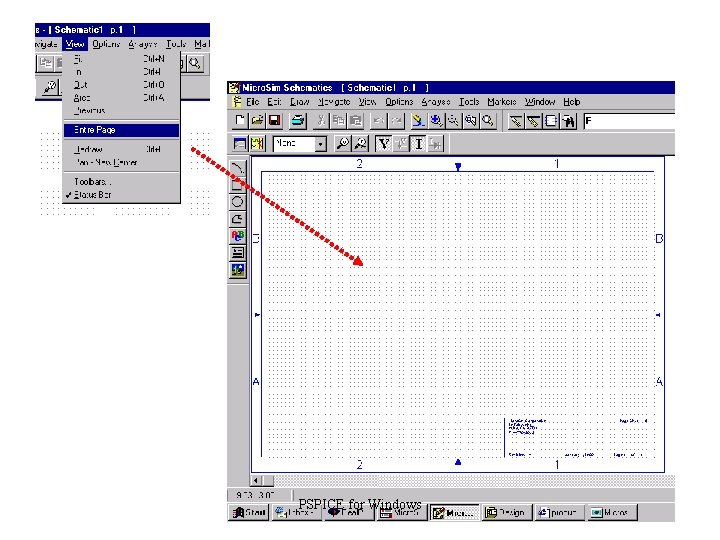Open the marker color dropdown showing None
The image size is (720, 540).
(x=321, y=144)
